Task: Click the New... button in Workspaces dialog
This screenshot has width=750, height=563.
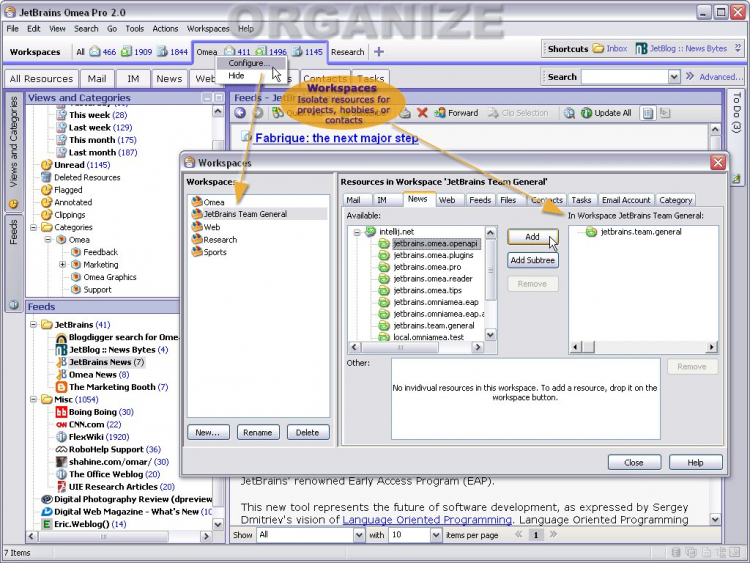Action: (208, 432)
